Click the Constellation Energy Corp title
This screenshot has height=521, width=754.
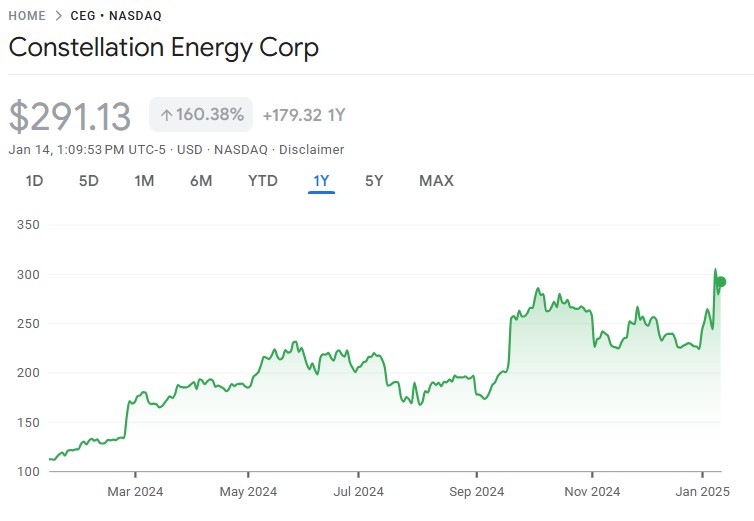click(x=163, y=47)
